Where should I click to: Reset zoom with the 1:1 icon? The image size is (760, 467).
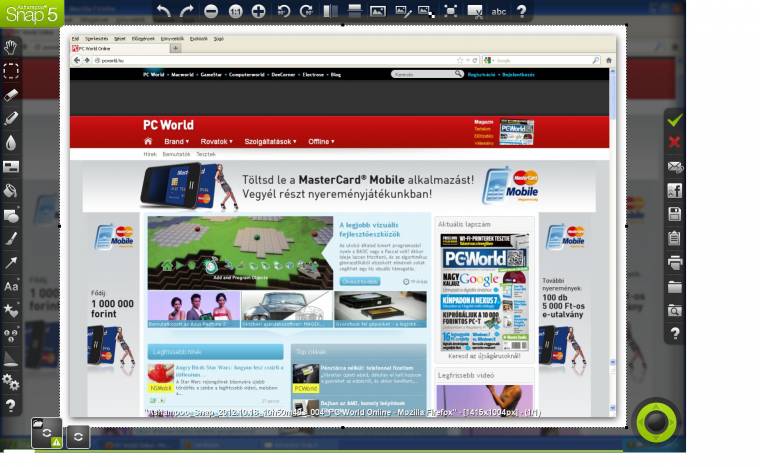pyautogui.click(x=235, y=11)
